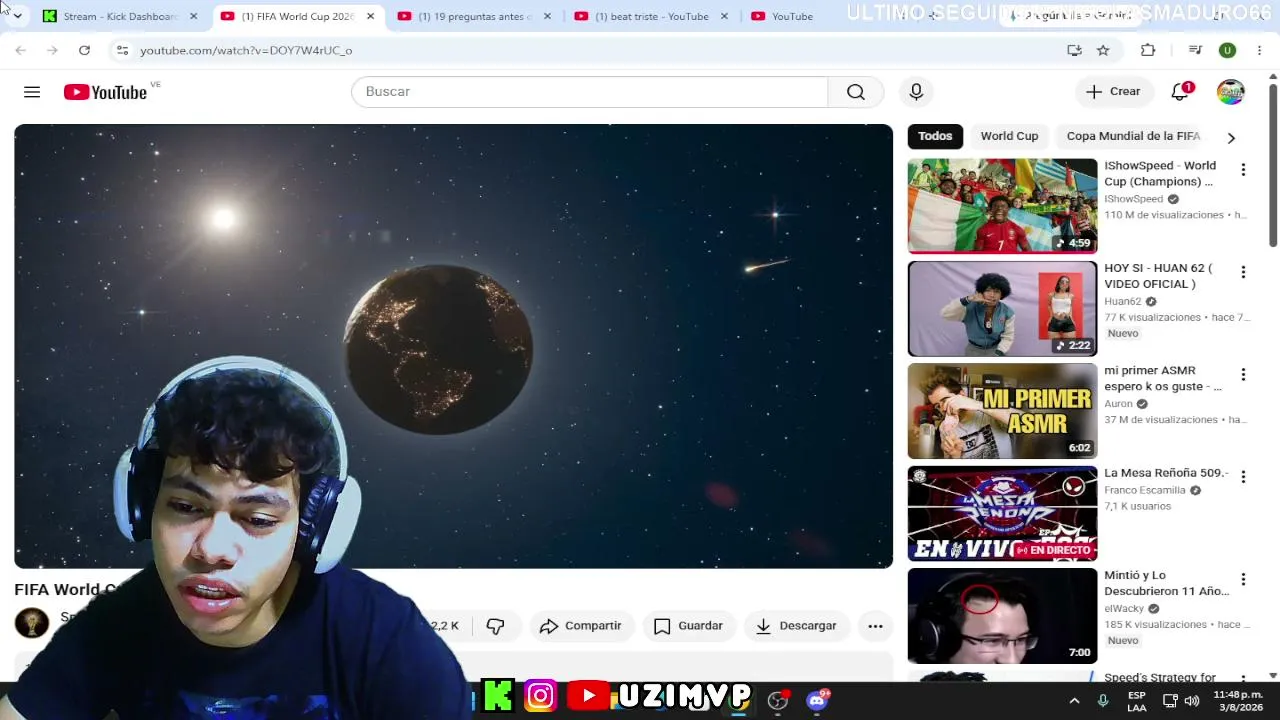Screen dimensions: 1280x720
Task: Show more filter chips with the arrow
Action: 1231,137
